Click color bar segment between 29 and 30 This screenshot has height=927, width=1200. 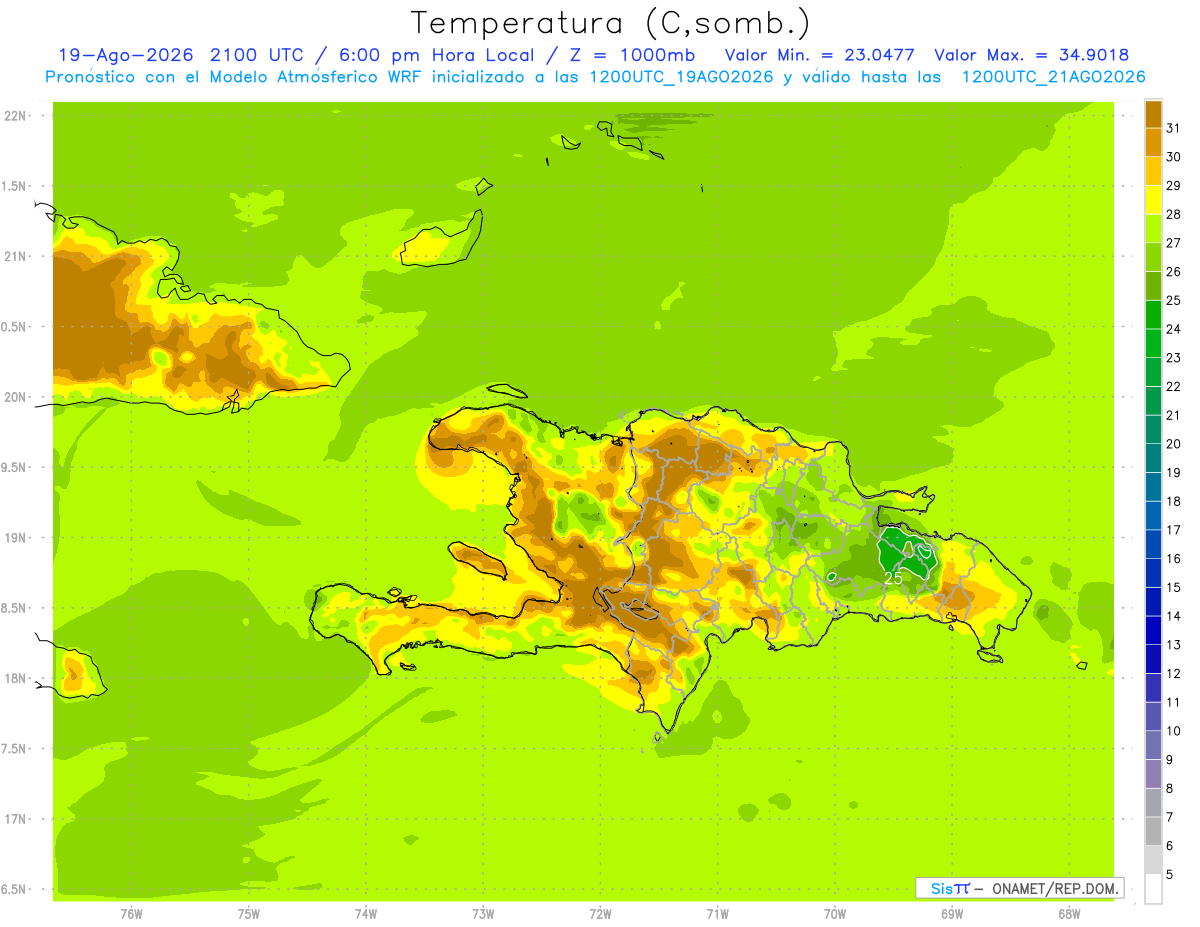tap(1153, 171)
